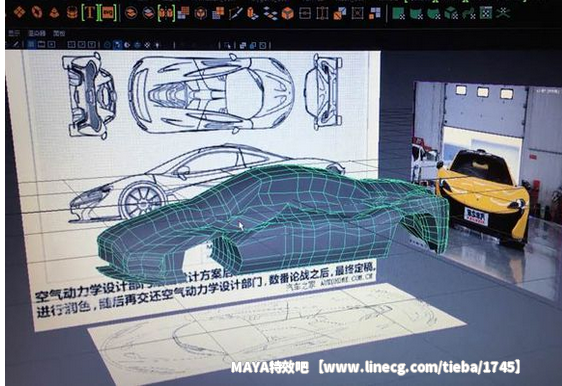Toggle use all lights bulb icon
Screen dimensions: 562x386
[x=157, y=45]
